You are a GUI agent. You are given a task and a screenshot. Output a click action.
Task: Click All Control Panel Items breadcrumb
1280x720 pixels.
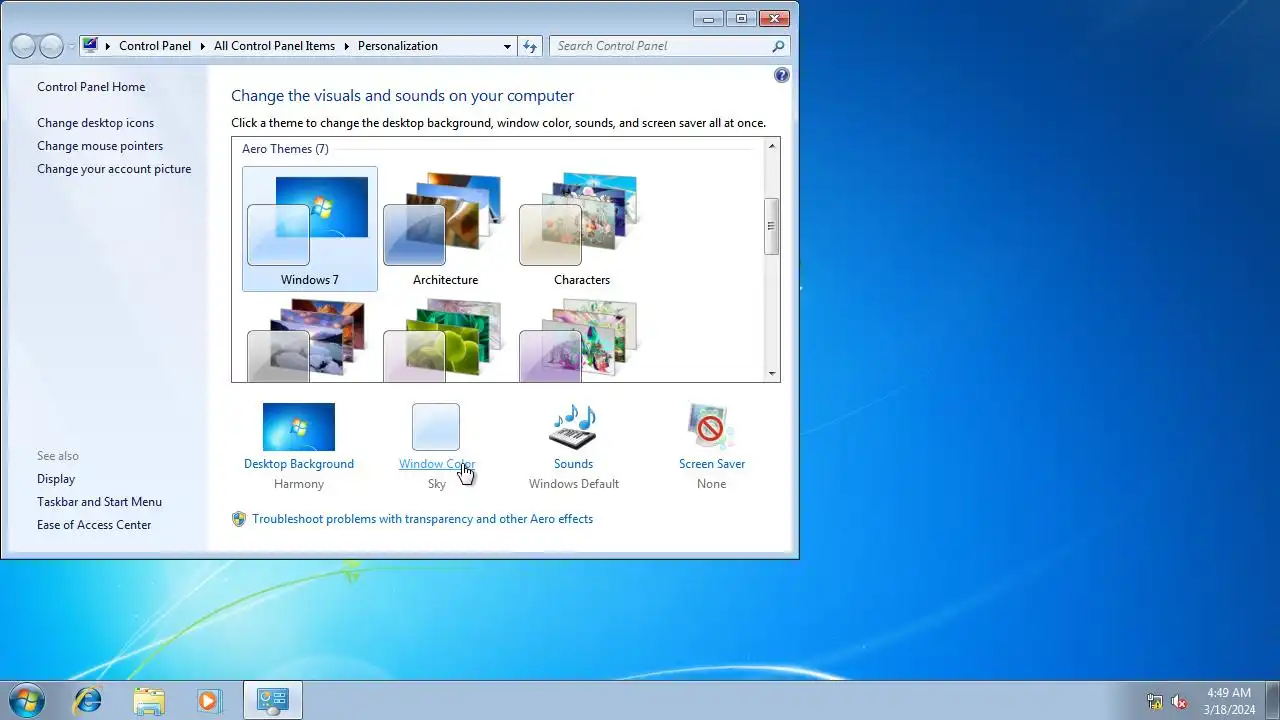(274, 46)
